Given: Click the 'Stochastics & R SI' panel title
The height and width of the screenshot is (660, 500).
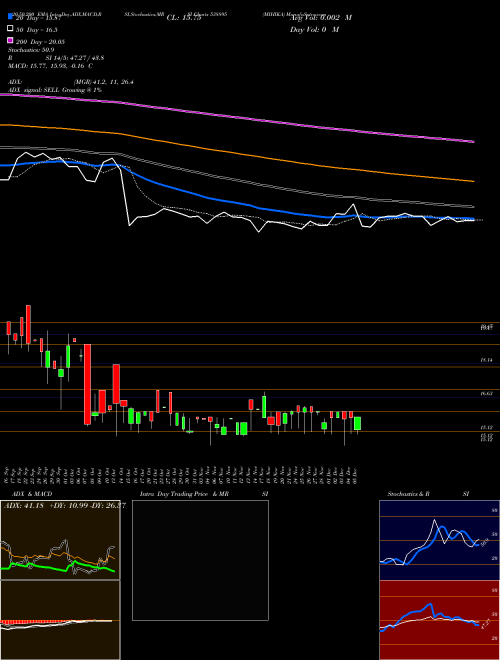Looking at the screenshot, I should (x=428, y=494).
